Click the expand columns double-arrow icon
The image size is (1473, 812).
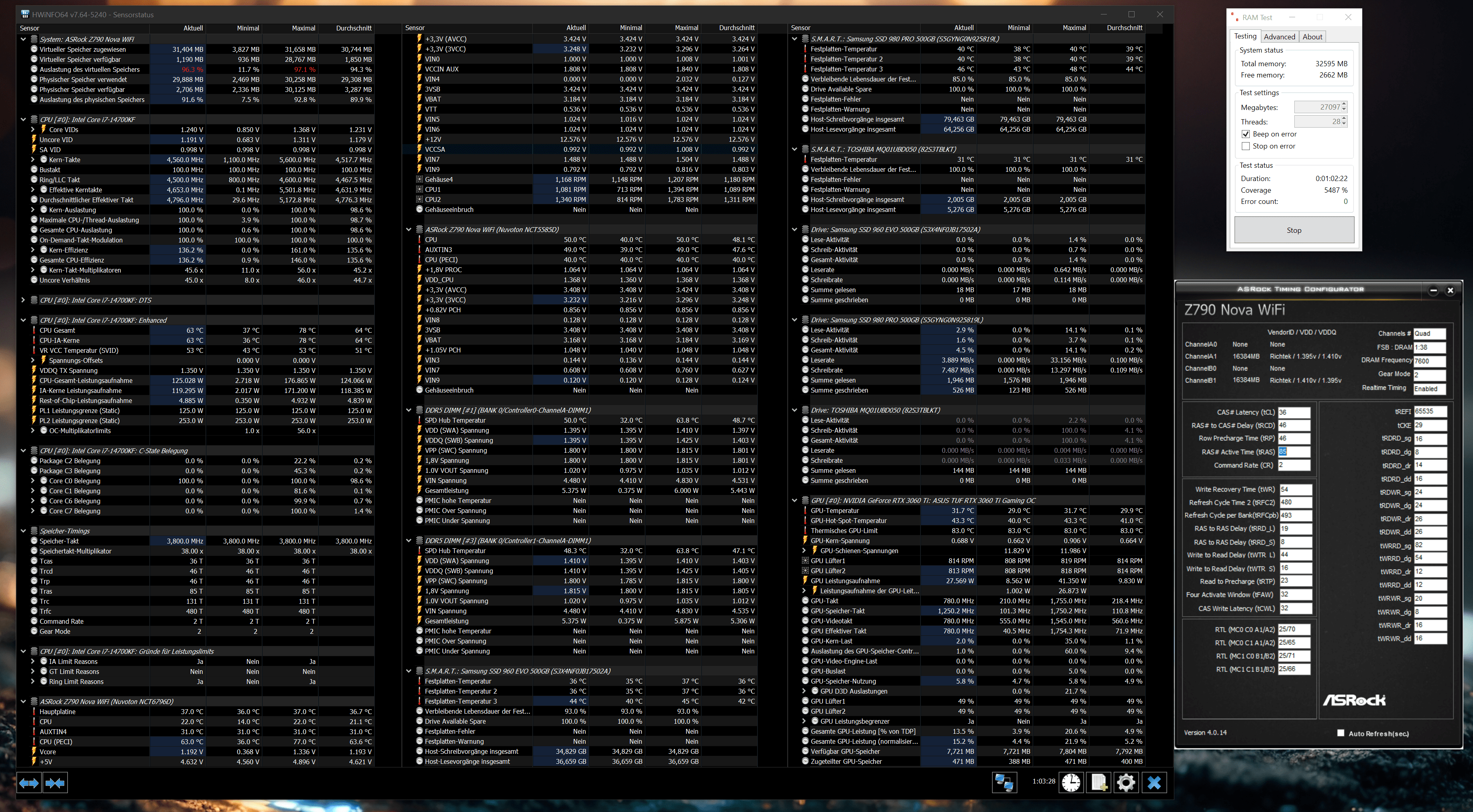point(29,783)
